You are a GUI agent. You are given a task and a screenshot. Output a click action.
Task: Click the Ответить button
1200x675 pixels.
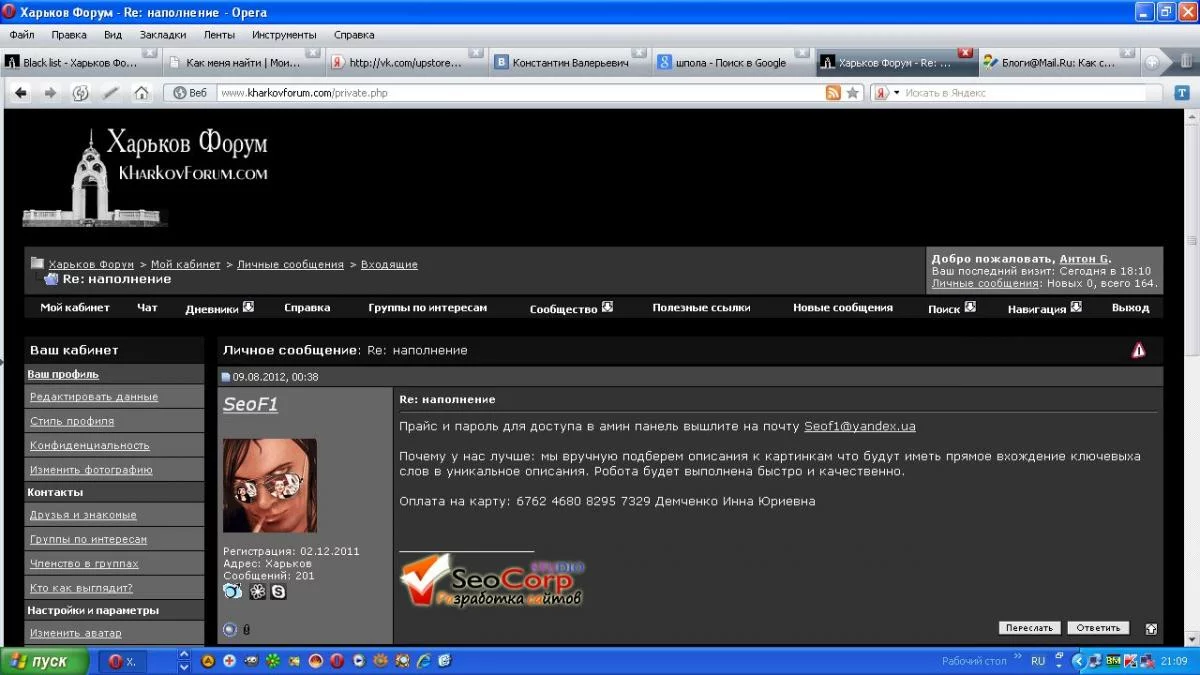pos(1098,628)
